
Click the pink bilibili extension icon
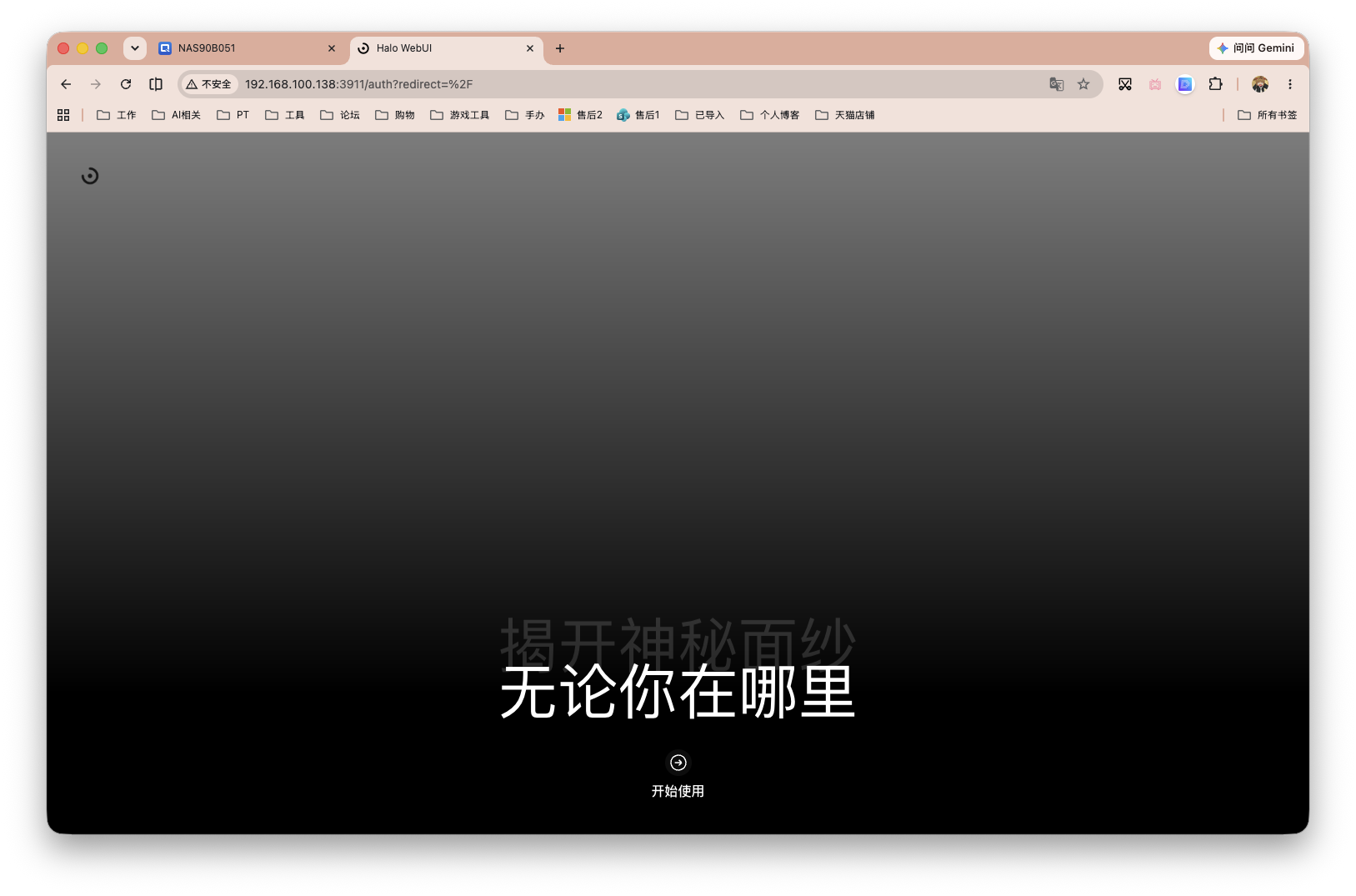point(1155,84)
